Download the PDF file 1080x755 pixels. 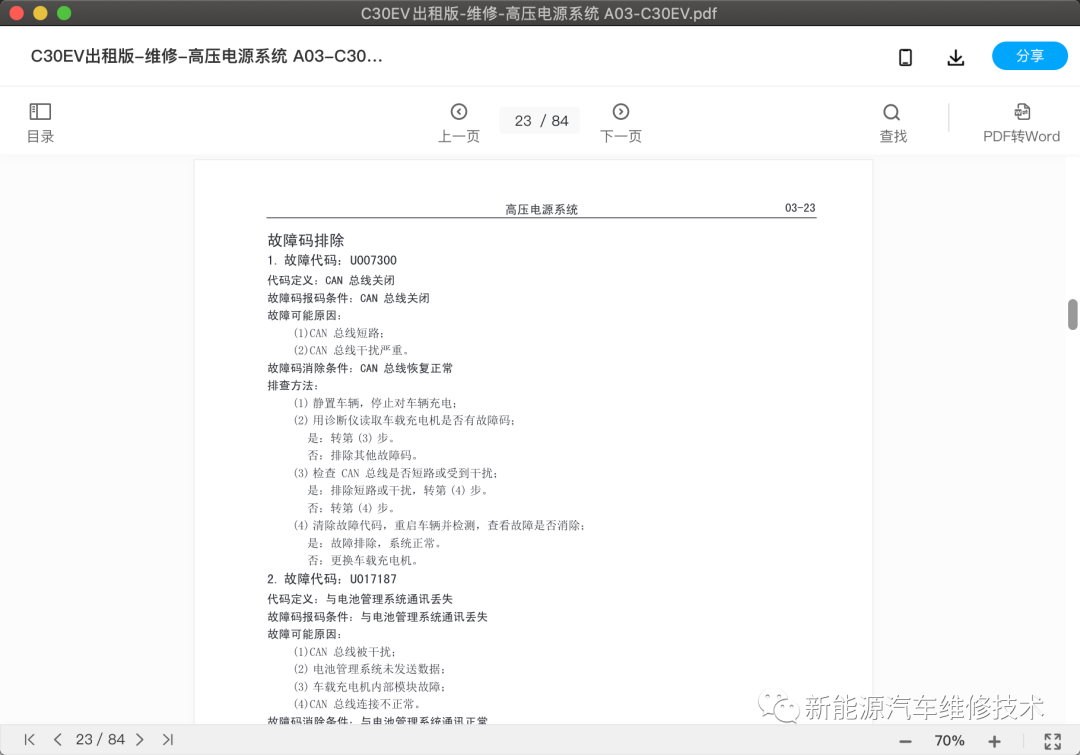[956, 57]
